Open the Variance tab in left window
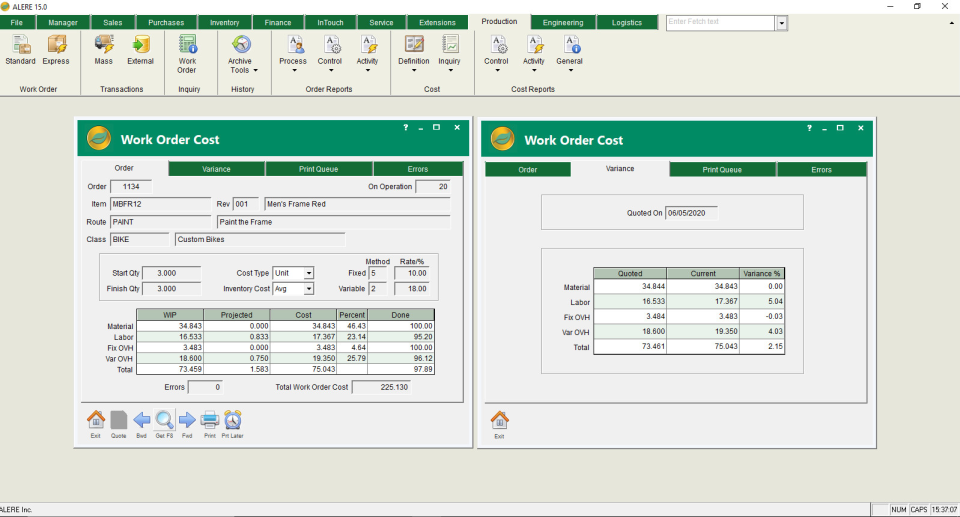This screenshot has width=960, height=517. (x=216, y=169)
